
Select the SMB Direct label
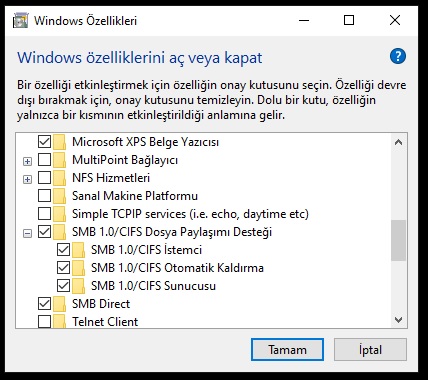pyautogui.click(x=101, y=304)
